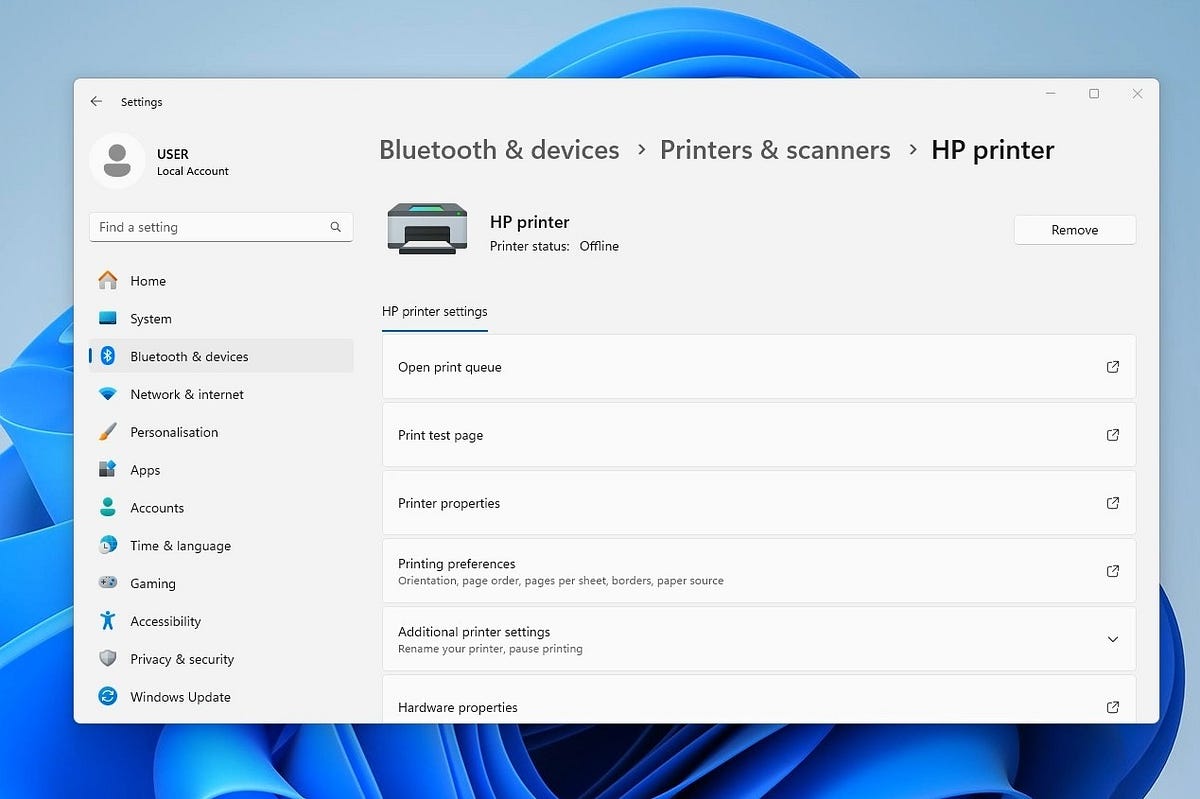Open print queue via its external-link icon
The height and width of the screenshot is (799, 1200).
pos(1112,367)
